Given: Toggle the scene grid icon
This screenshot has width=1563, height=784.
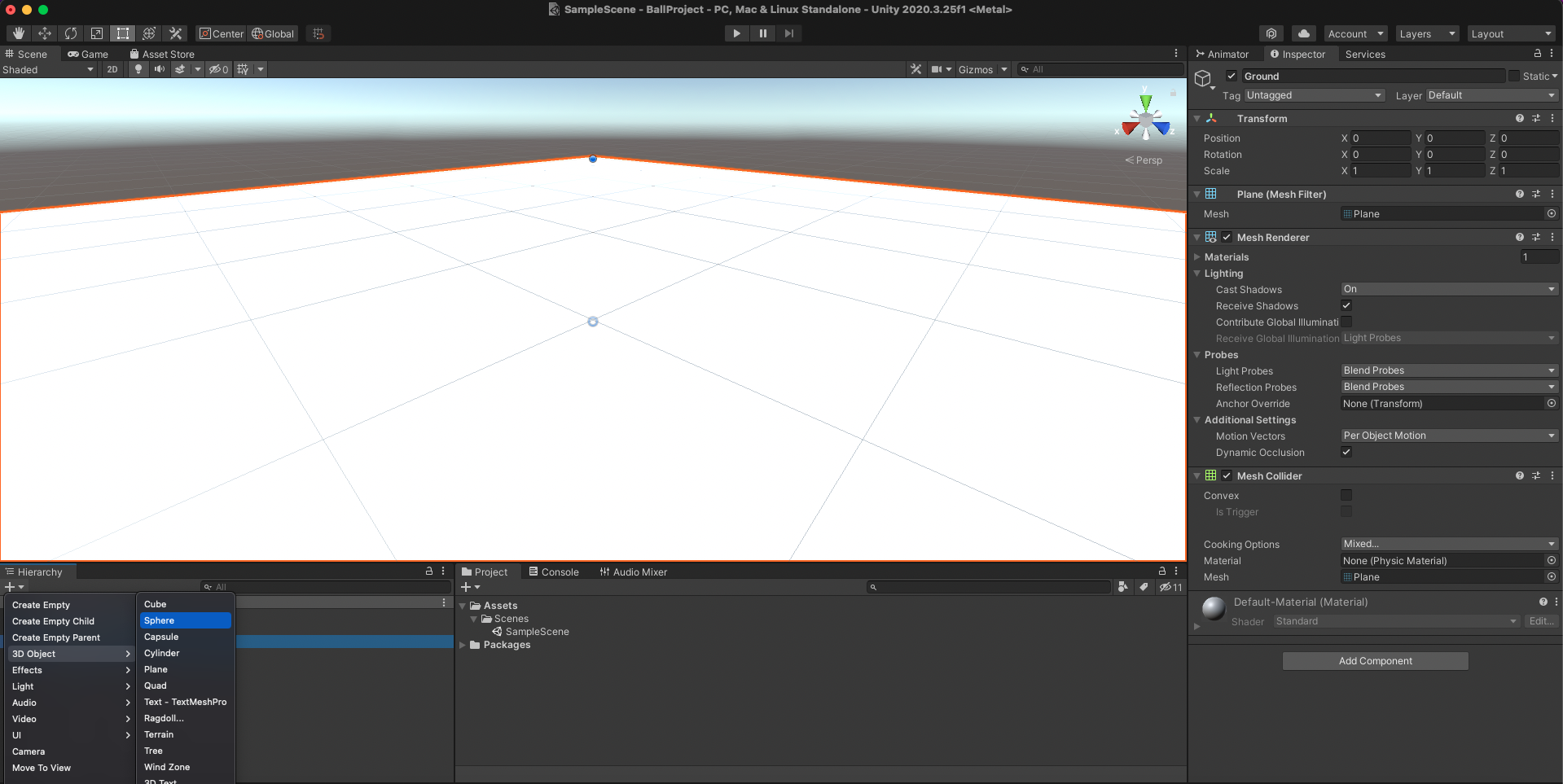Looking at the screenshot, I should [x=243, y=69].
